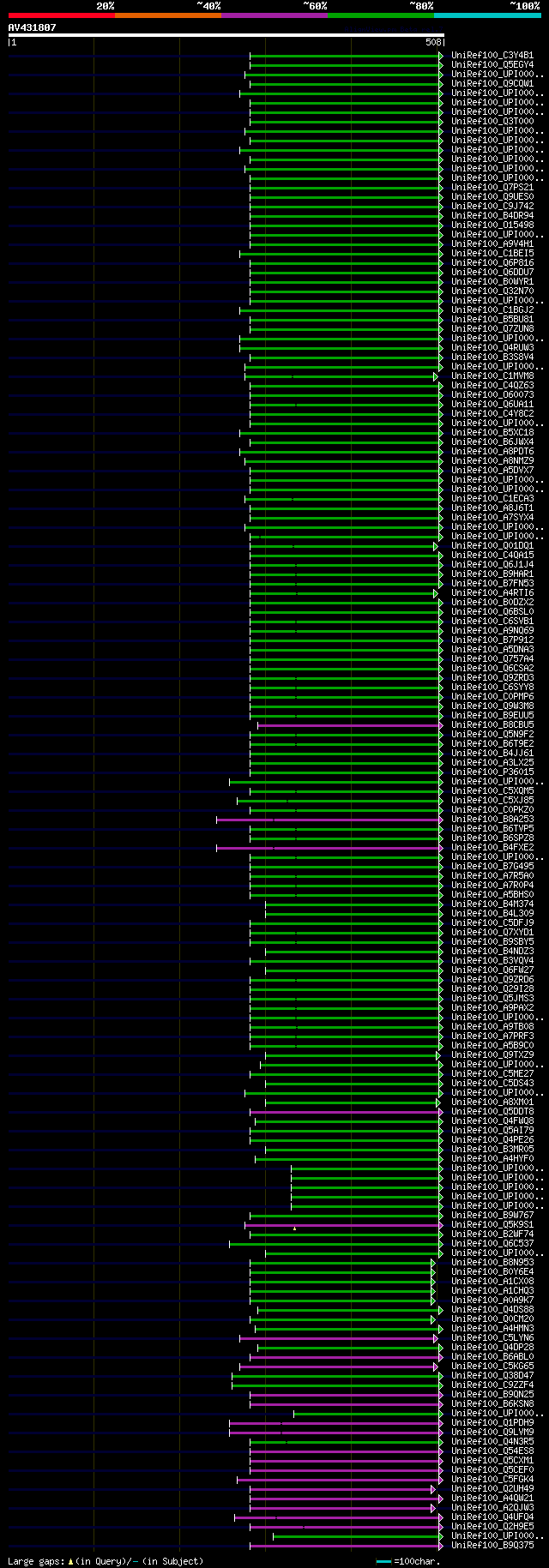Viewport: 549px width, 1568px height.
Task: Click the red 20% identity legend segment
Action: tap(62, 15)
